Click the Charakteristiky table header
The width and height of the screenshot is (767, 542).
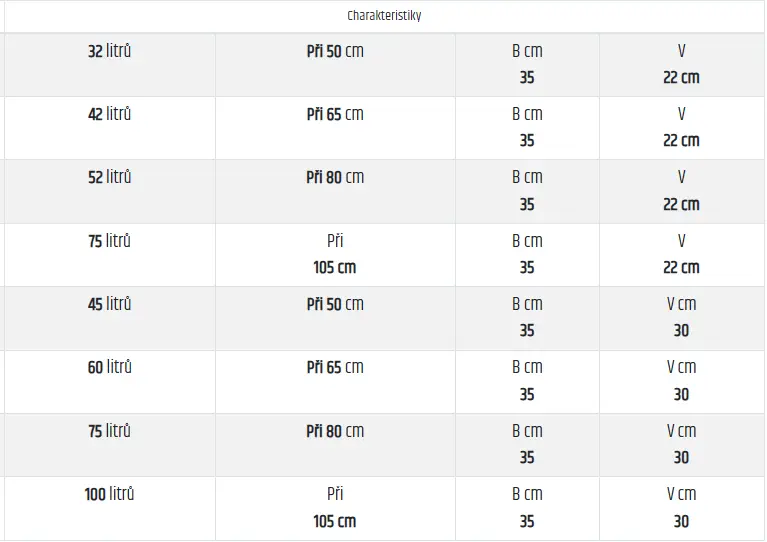pyautogui.click(x=384, y=16)
